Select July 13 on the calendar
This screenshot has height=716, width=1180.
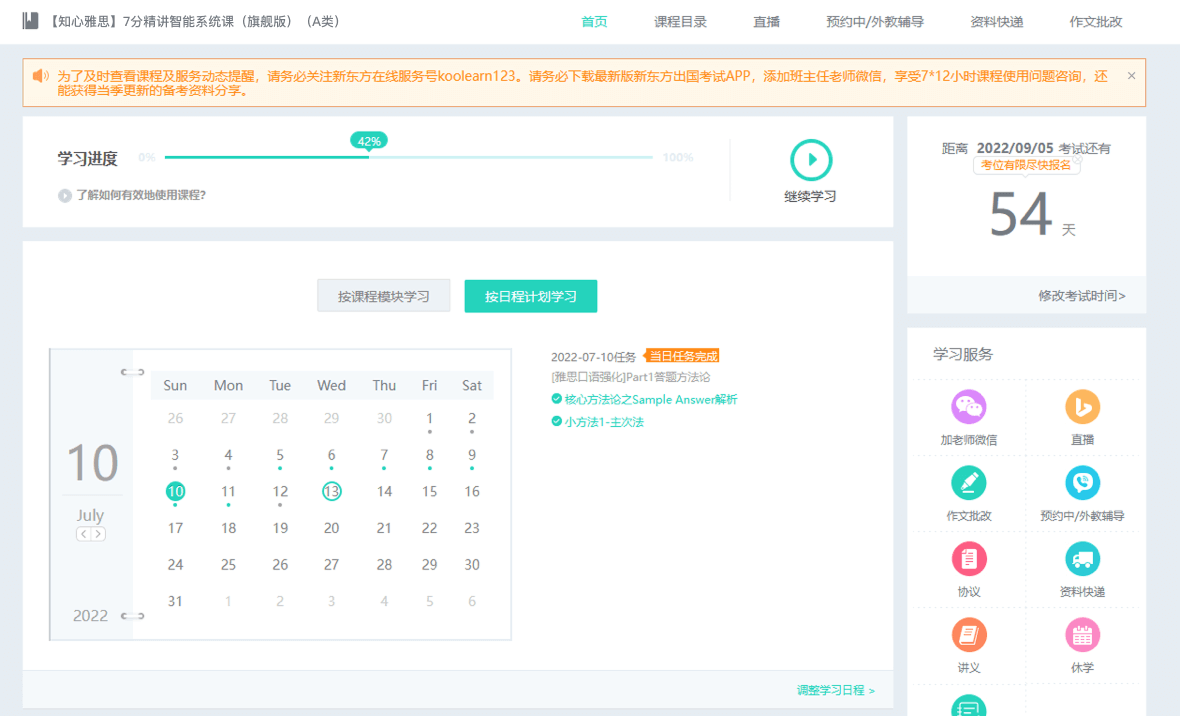point(332,491)
